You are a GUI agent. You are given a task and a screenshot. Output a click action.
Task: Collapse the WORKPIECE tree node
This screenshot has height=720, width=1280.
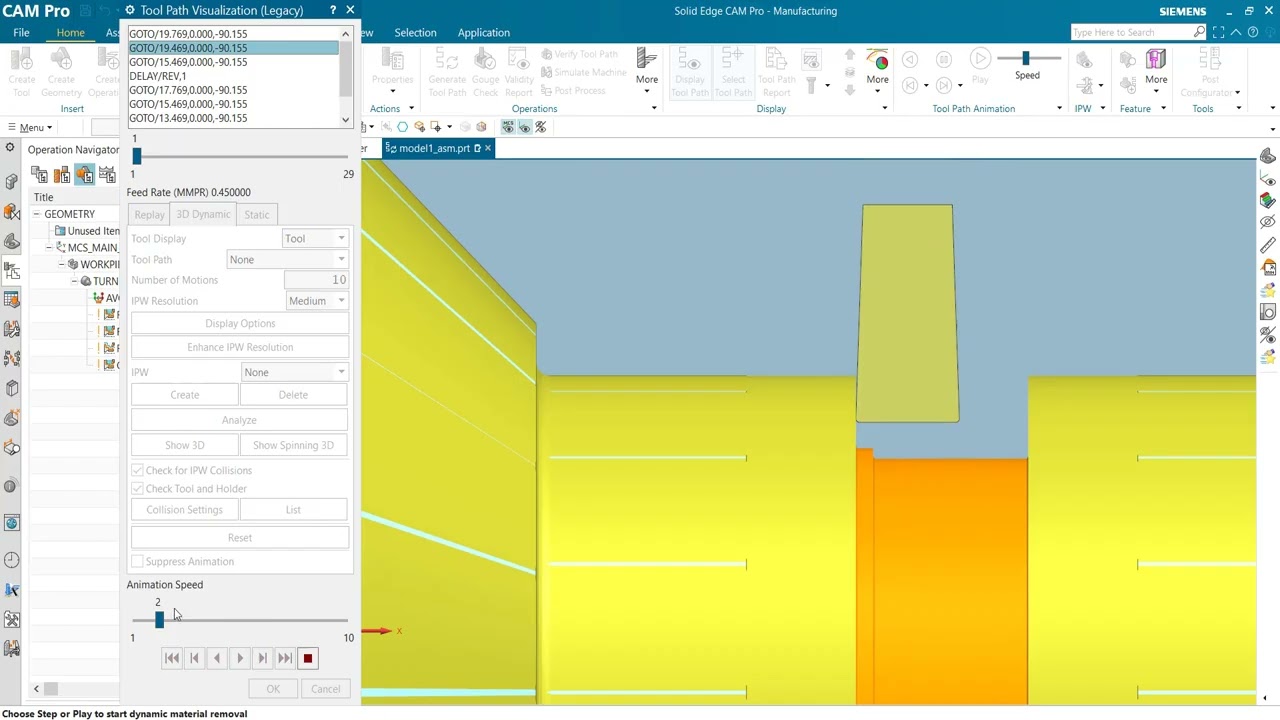tap(61, 264)
